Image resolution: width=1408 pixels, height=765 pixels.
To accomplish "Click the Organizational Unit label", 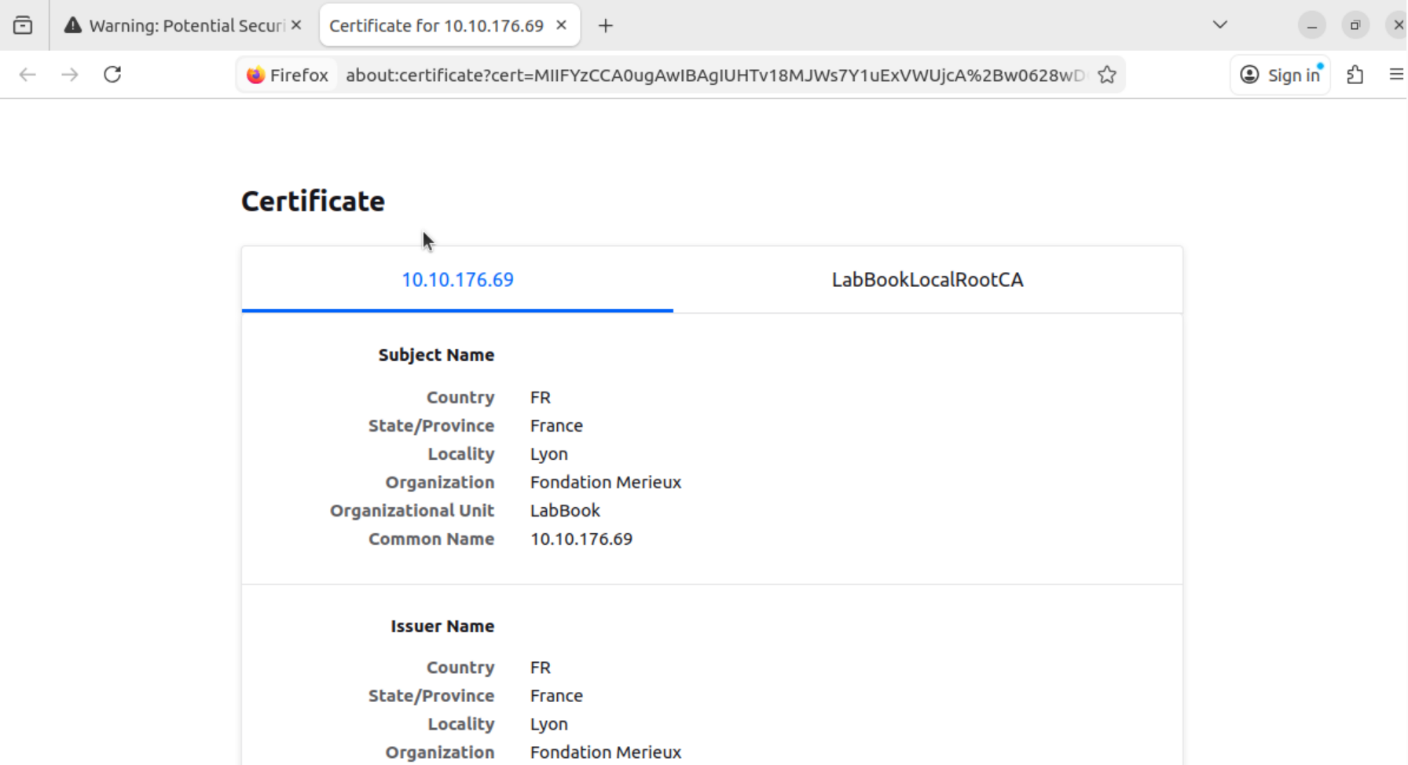I will coord(412,510).
